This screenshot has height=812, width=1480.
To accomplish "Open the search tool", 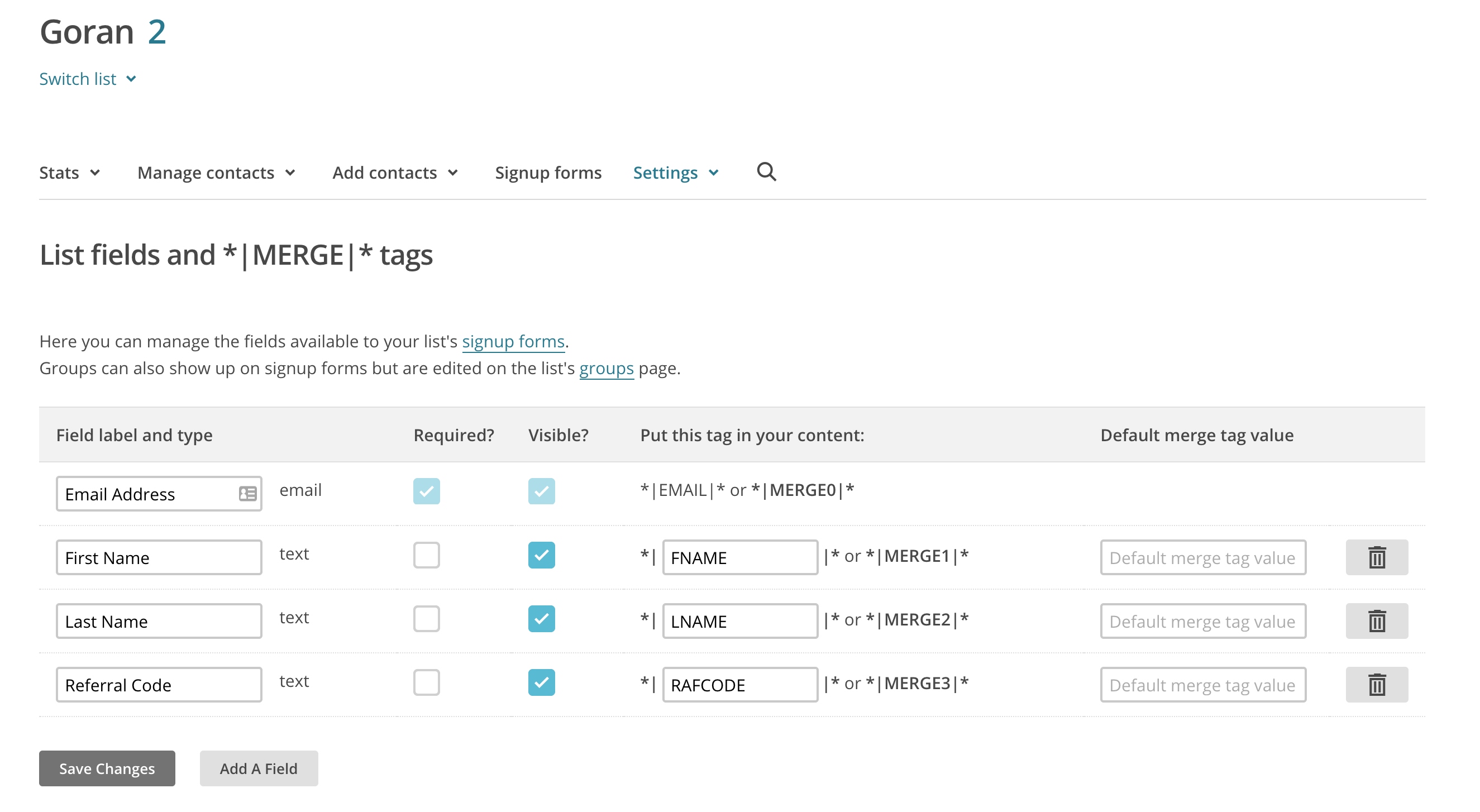I will click(766, 172).
